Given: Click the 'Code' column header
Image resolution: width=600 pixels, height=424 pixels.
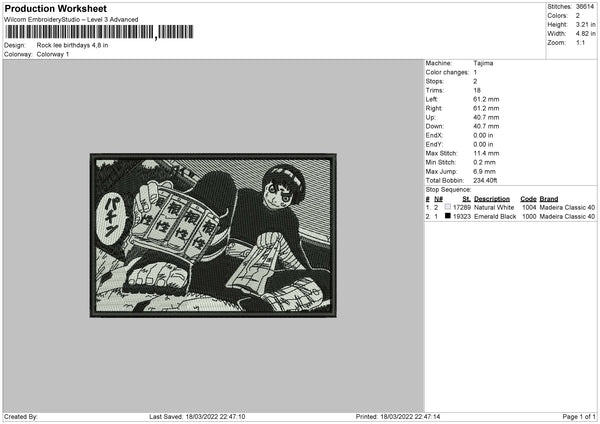Looking at the screenshot, I should (528, 199).
